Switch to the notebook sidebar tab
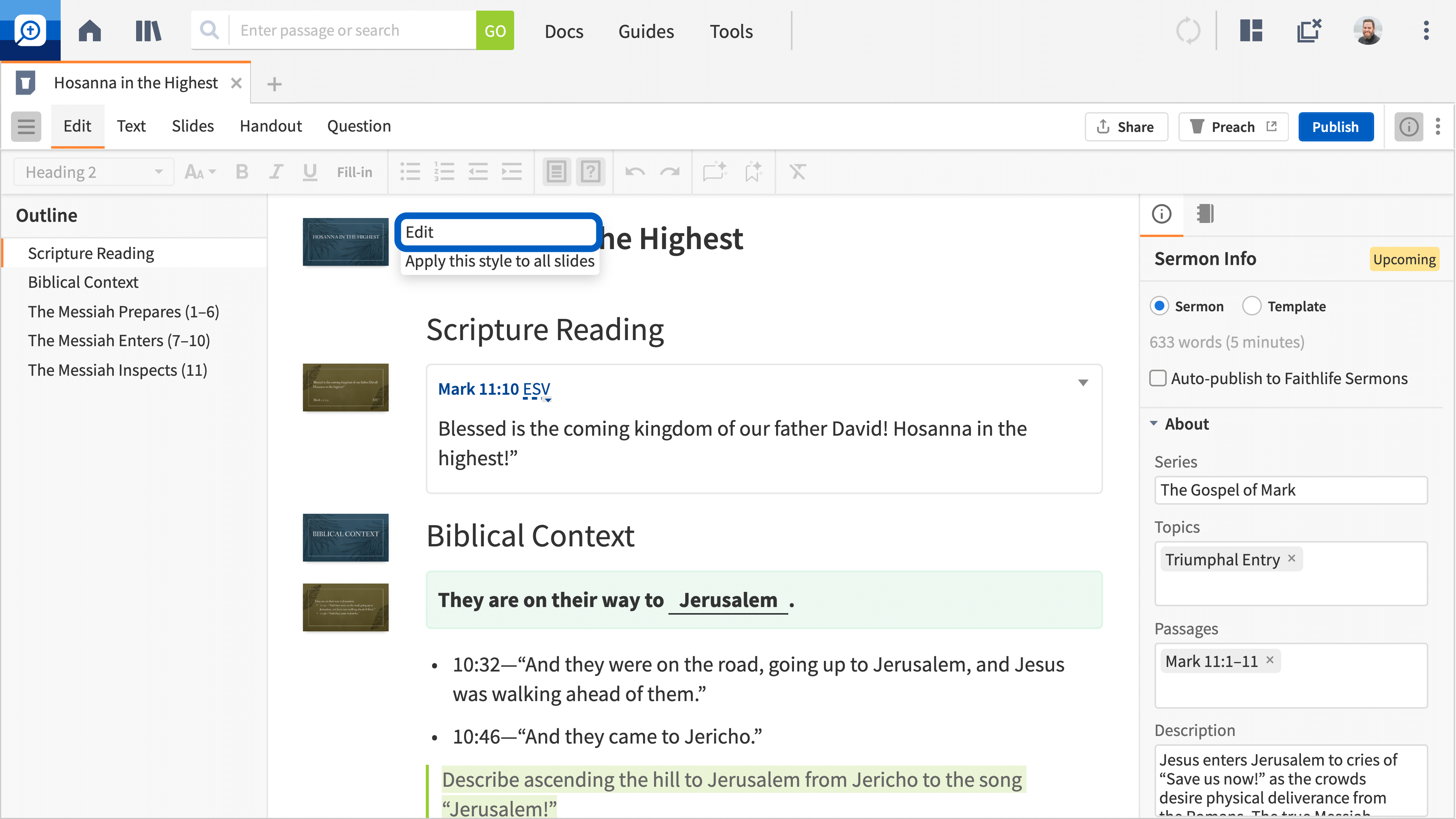The image size is (1456, 819). tap(1205, 213)
